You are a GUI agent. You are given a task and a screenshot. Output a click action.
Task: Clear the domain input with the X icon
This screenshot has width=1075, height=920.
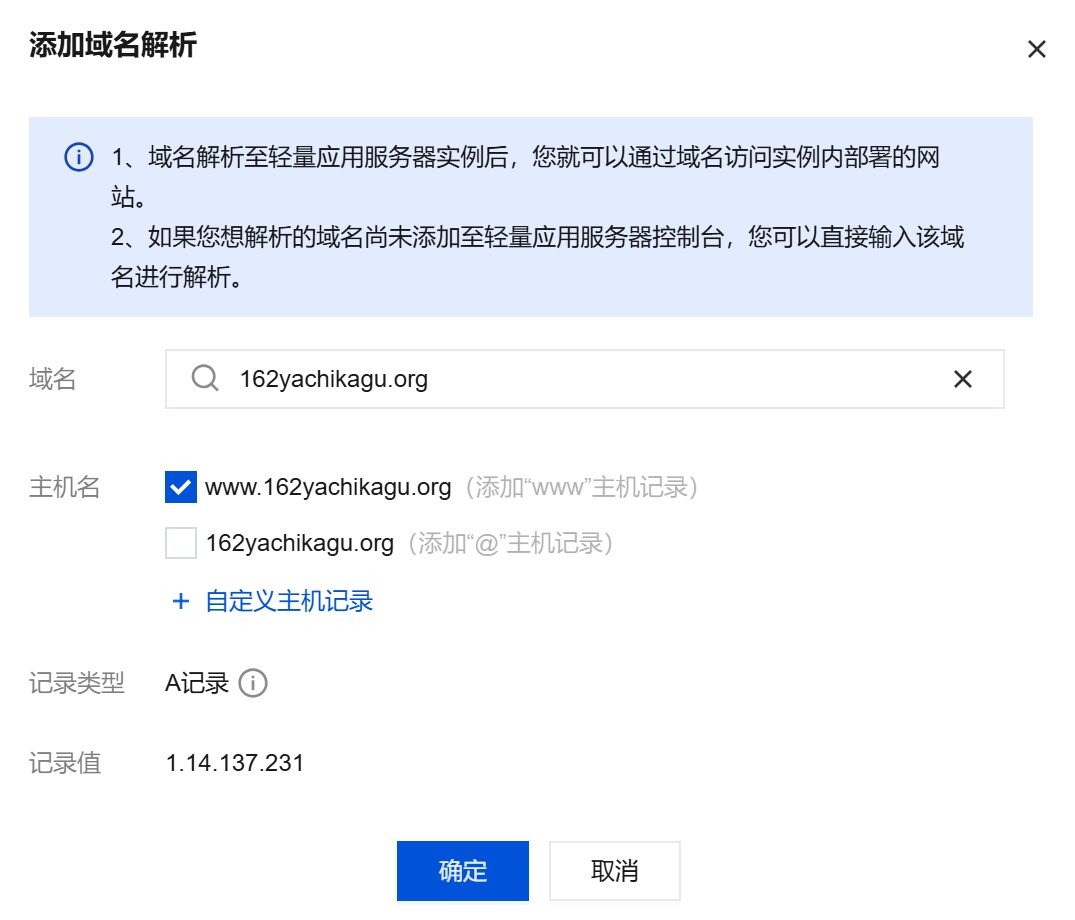pyautogui.click(x=963, y=379)
